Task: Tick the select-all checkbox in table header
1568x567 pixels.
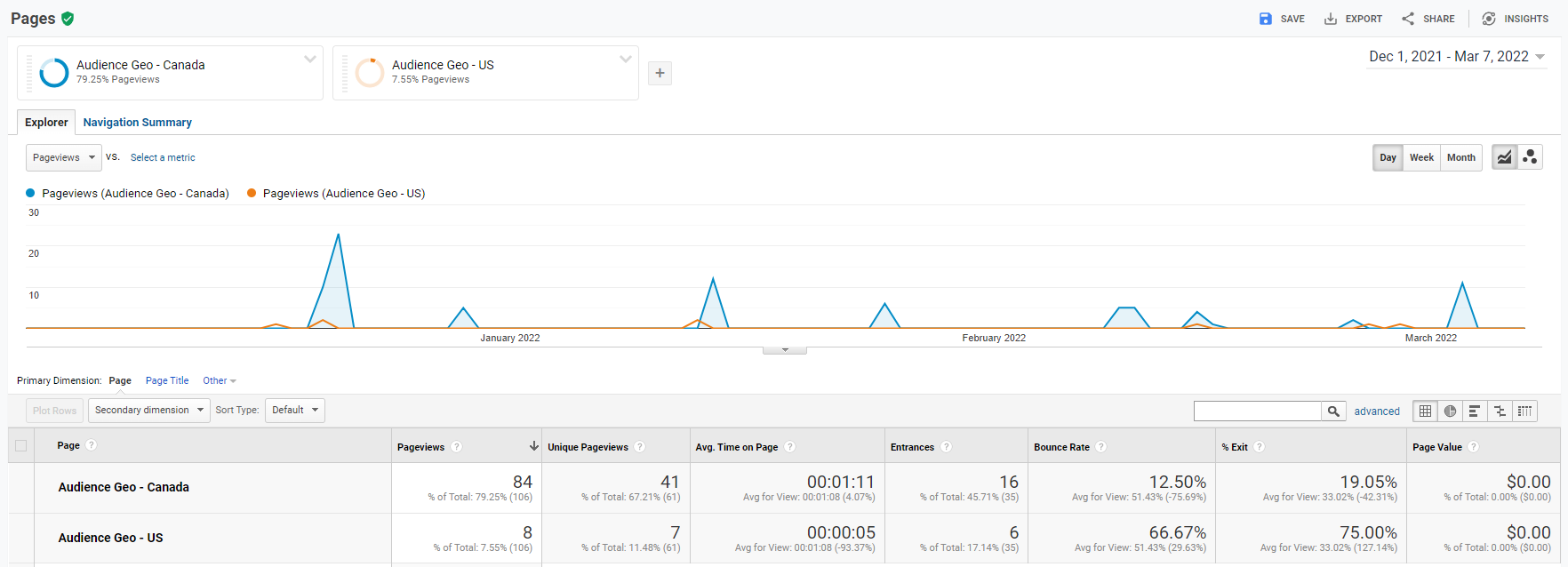Action: coord(21,446)
